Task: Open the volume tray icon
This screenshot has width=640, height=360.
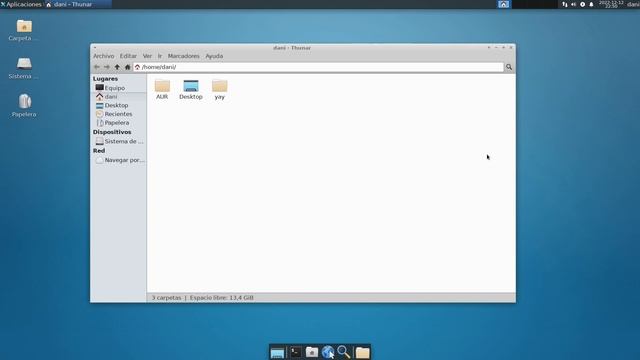Action: coord(573,4)
